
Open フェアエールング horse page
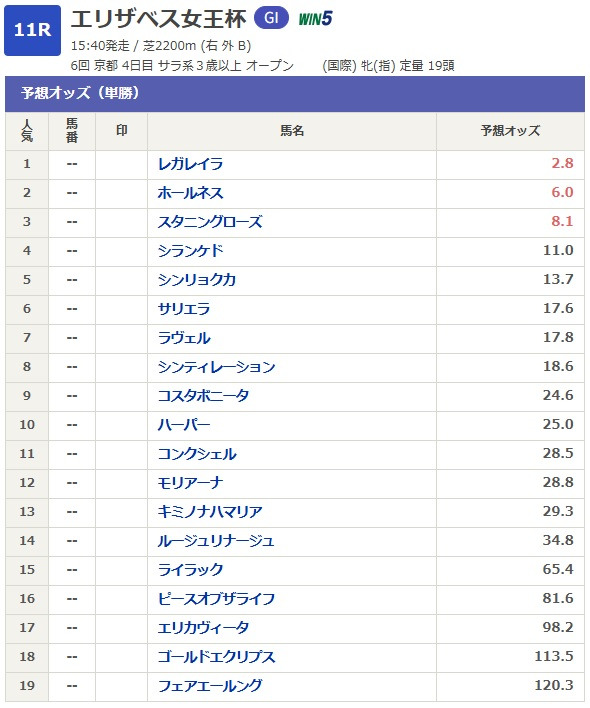(x=210, y=685)
